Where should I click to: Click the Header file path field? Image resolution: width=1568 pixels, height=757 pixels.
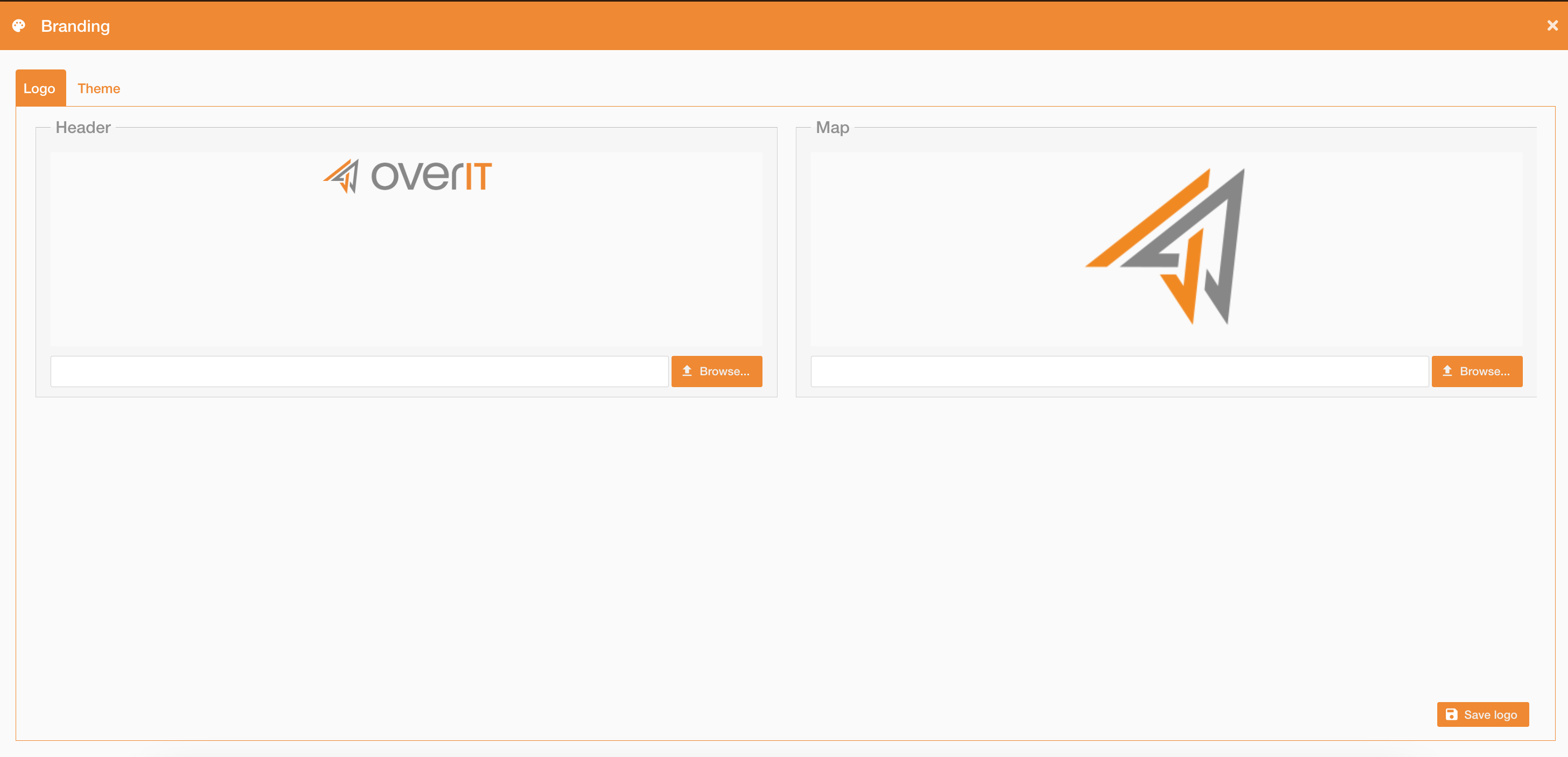[x=359, y=371]
